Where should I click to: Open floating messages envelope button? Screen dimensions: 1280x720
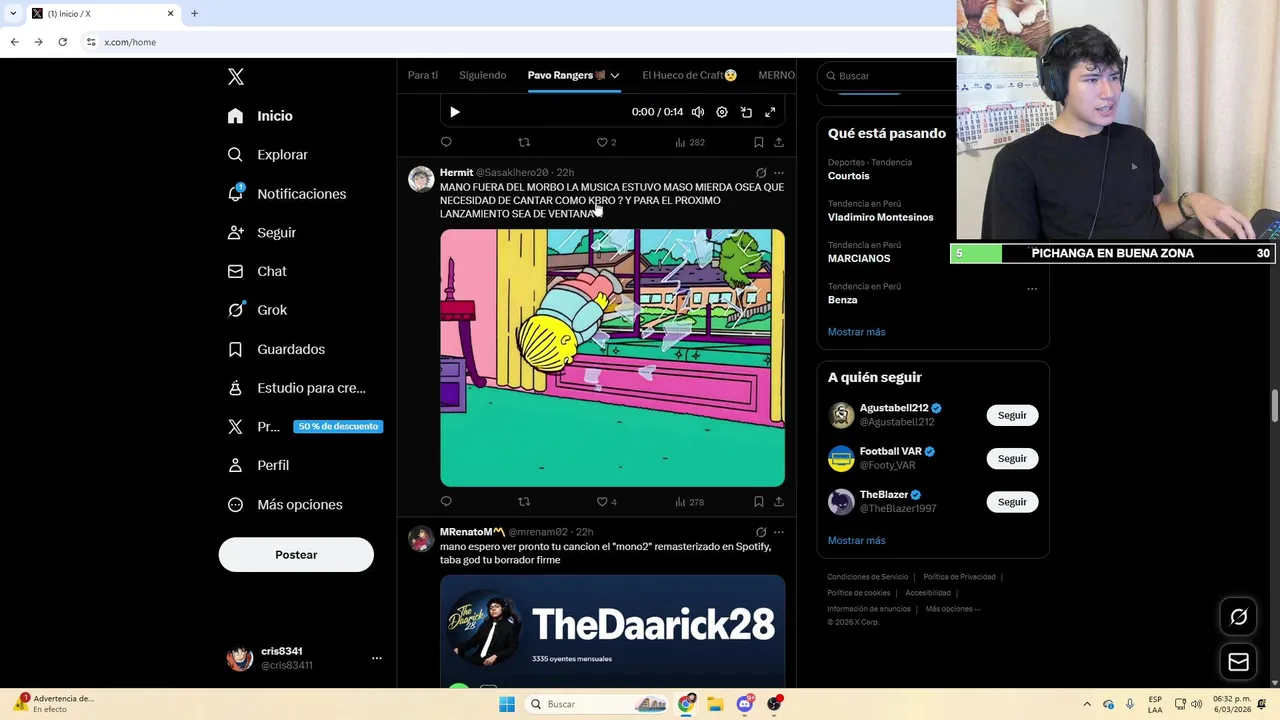(1238, 662)
